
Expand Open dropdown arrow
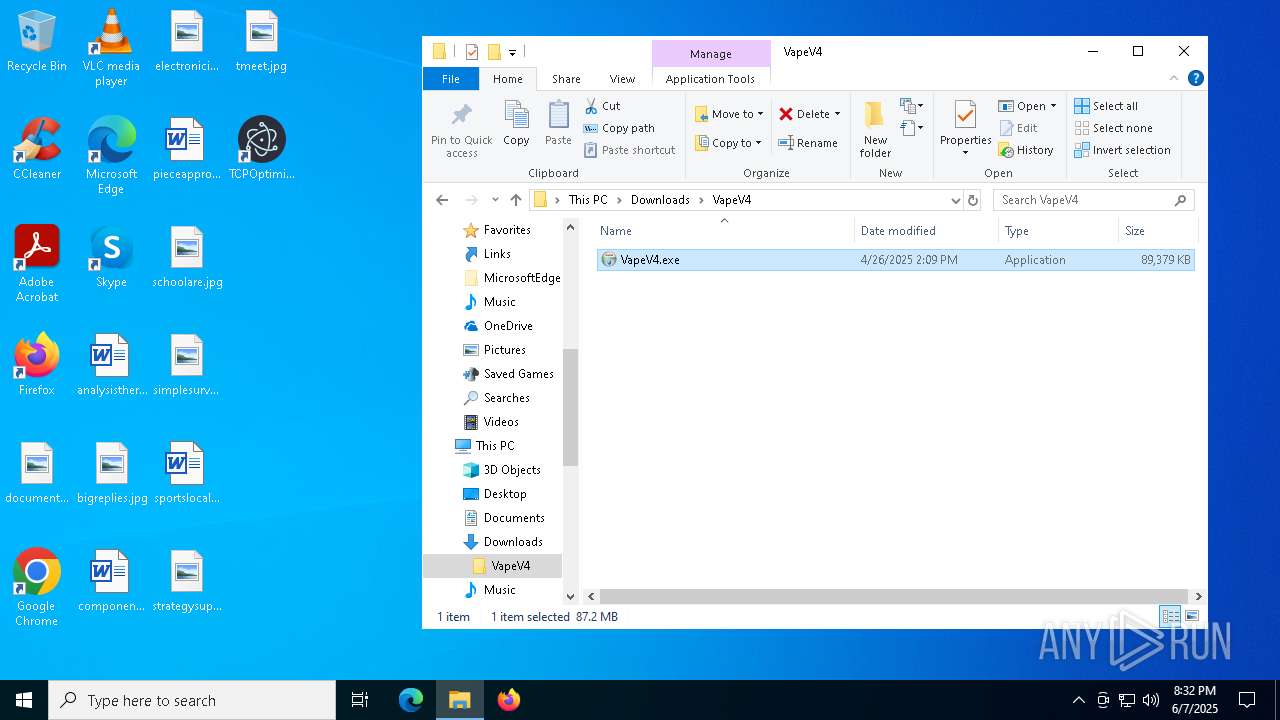1053,106
